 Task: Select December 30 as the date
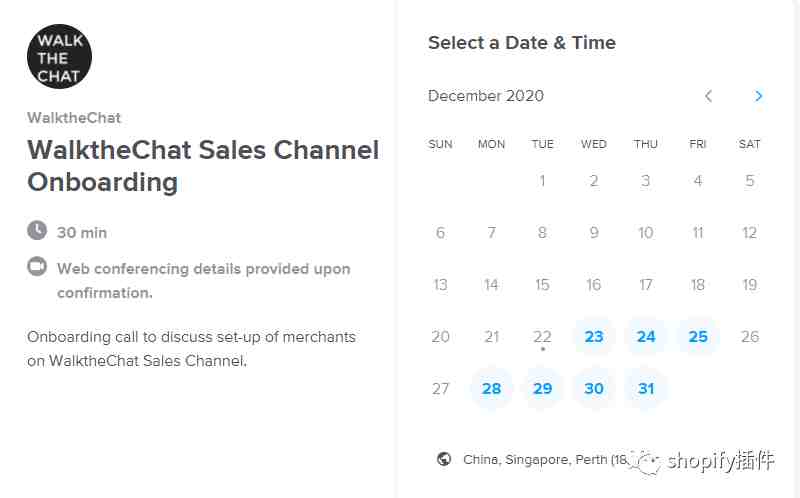[594, 389]
